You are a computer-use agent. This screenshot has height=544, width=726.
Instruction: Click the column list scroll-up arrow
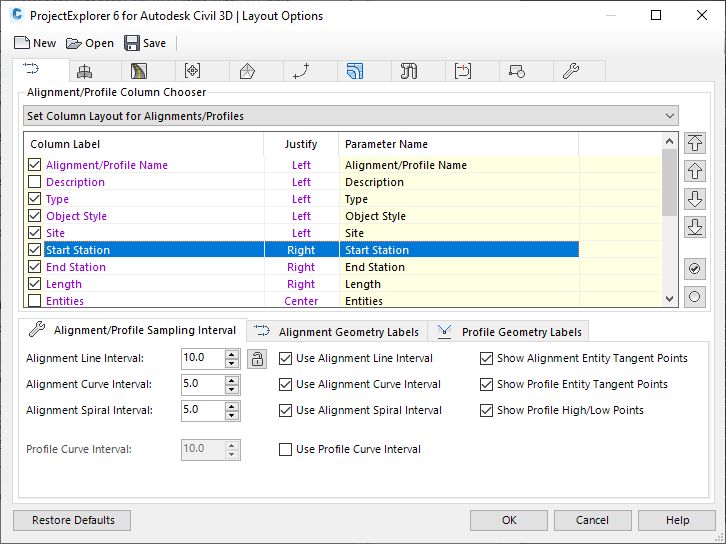click(669, 141)
